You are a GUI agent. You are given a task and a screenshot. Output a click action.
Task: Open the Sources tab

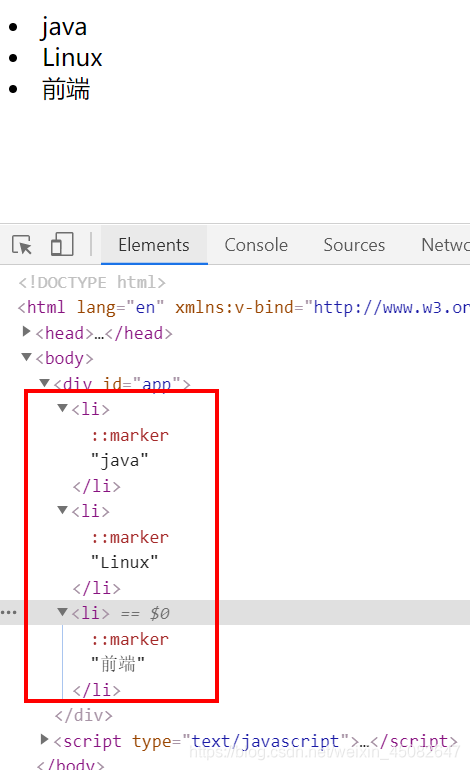click(354, 245)
